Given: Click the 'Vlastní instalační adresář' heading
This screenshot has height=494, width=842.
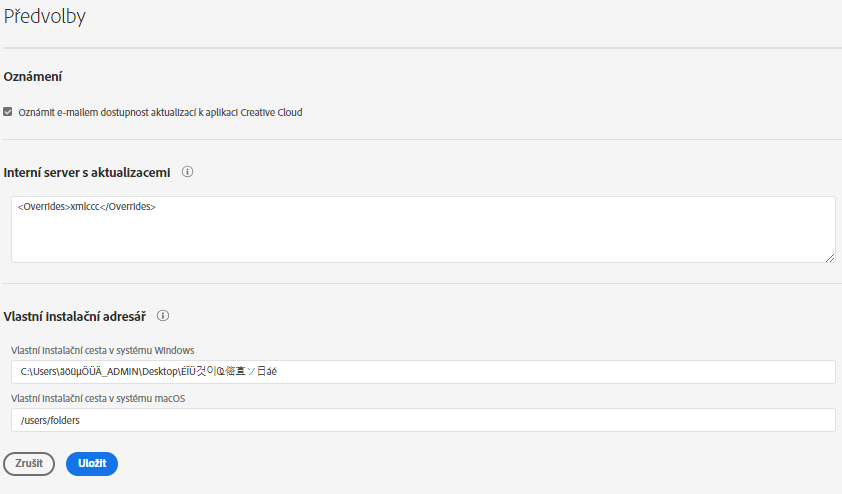Looking at the screenshot, I should (x=75, y=316).
